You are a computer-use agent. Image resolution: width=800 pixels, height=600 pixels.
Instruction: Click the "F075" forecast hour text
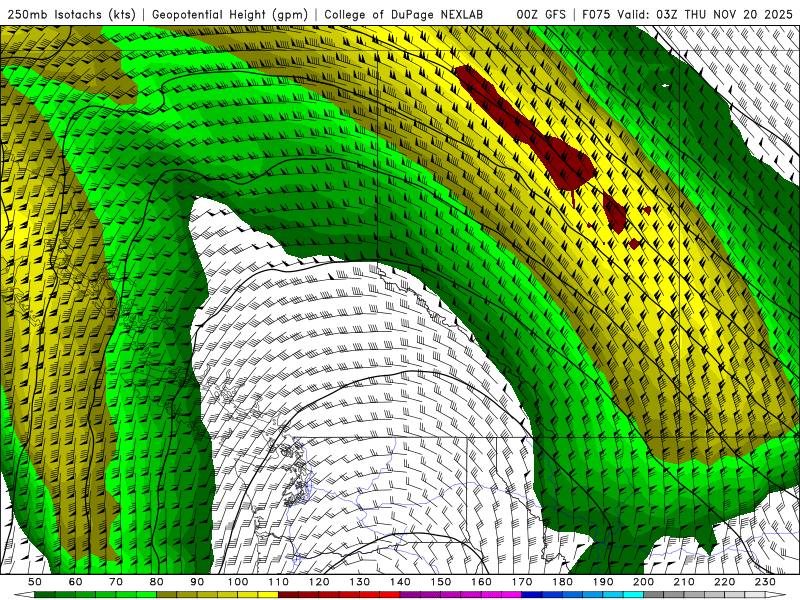coord(597,14)
